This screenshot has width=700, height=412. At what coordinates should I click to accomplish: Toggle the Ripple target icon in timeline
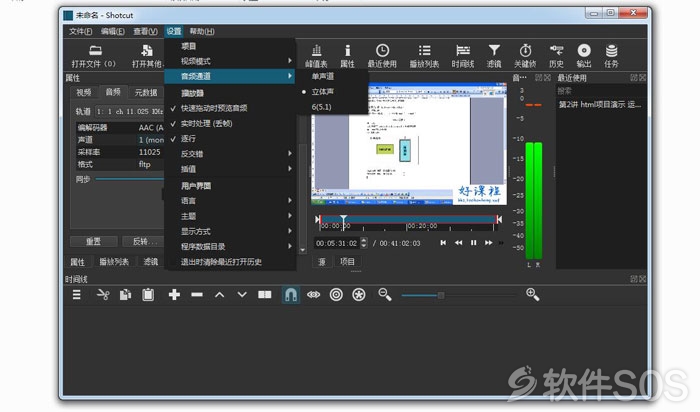pyautogui.click(x=336, y=295)
